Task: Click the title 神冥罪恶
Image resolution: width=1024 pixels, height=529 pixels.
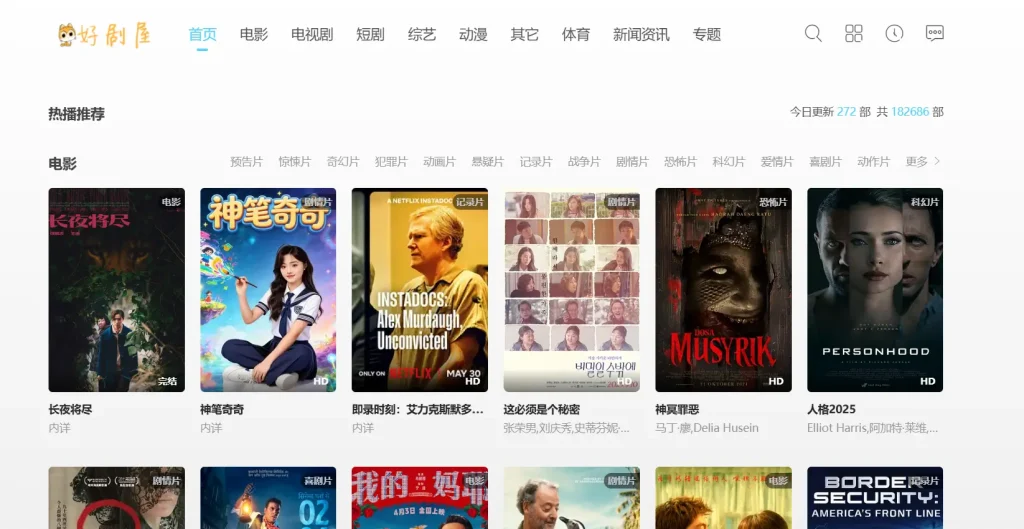Action: [677, 409]
